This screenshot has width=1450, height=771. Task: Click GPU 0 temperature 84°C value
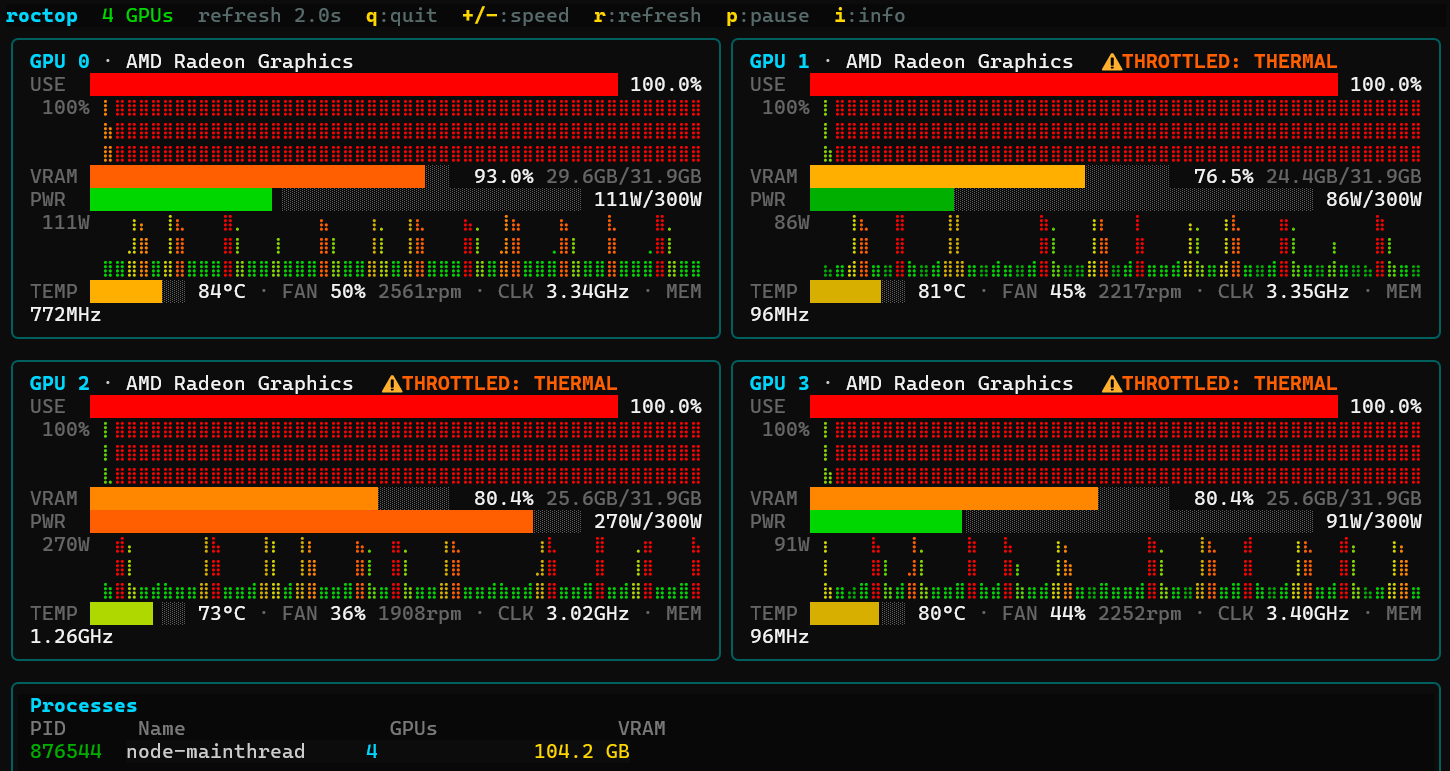[221, 291]
